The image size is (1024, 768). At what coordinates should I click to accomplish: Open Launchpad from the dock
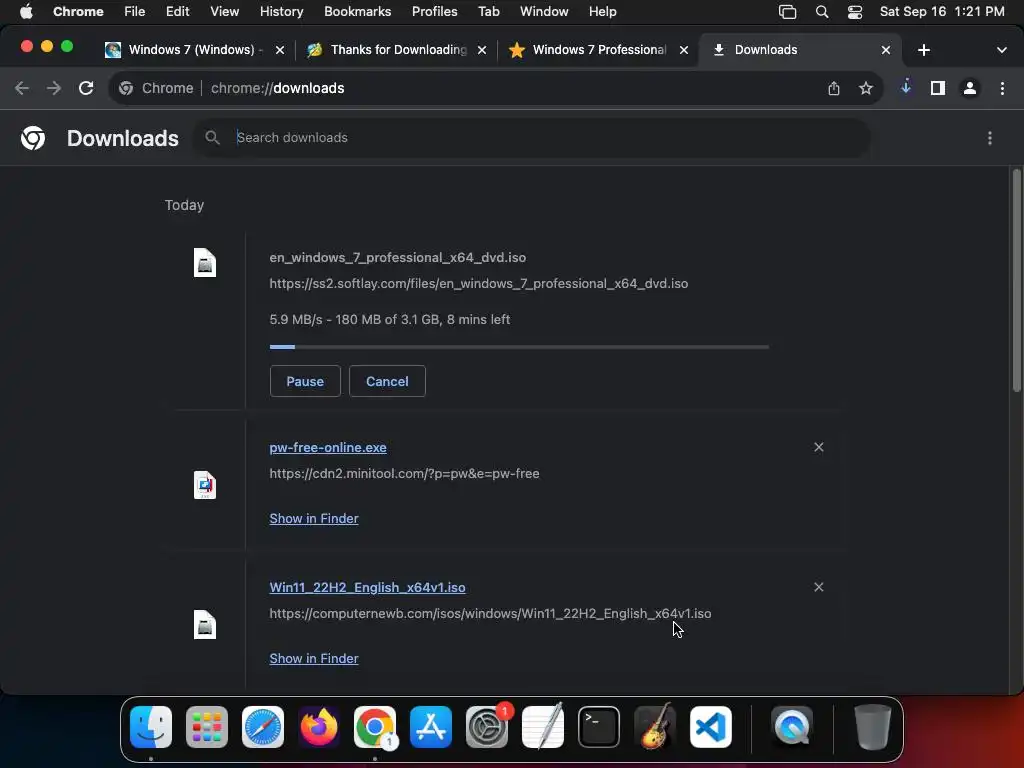click(x=207, y=727)
